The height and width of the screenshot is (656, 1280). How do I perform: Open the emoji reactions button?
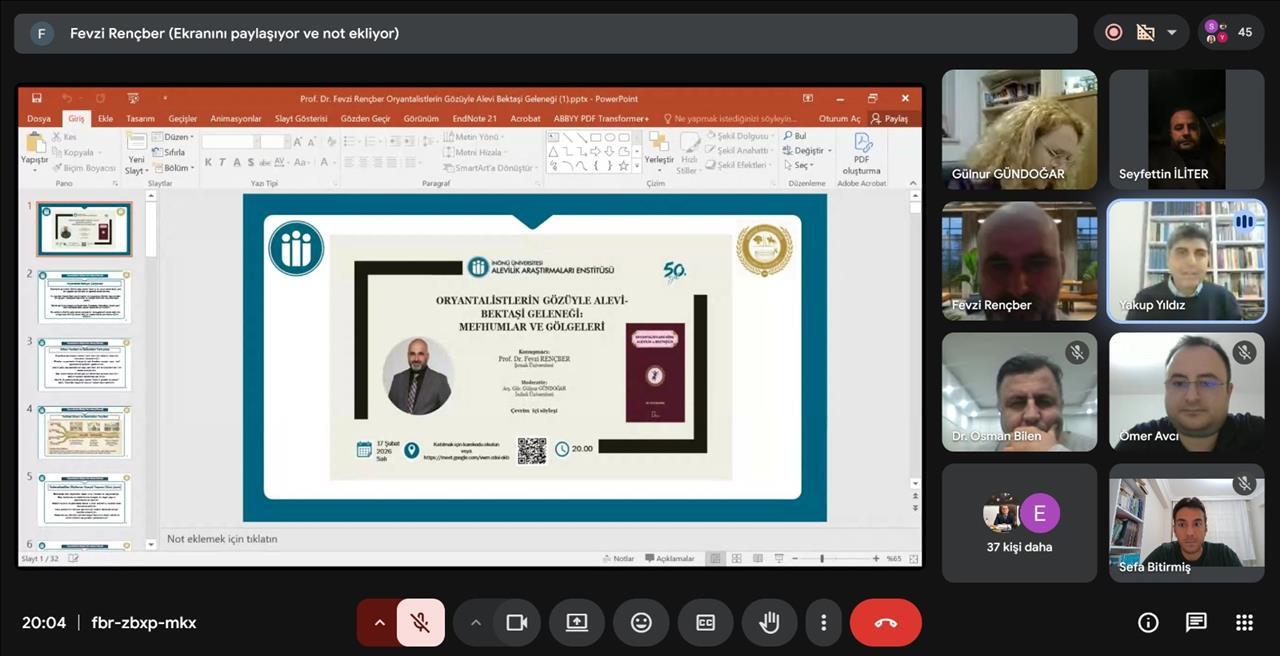641,623
